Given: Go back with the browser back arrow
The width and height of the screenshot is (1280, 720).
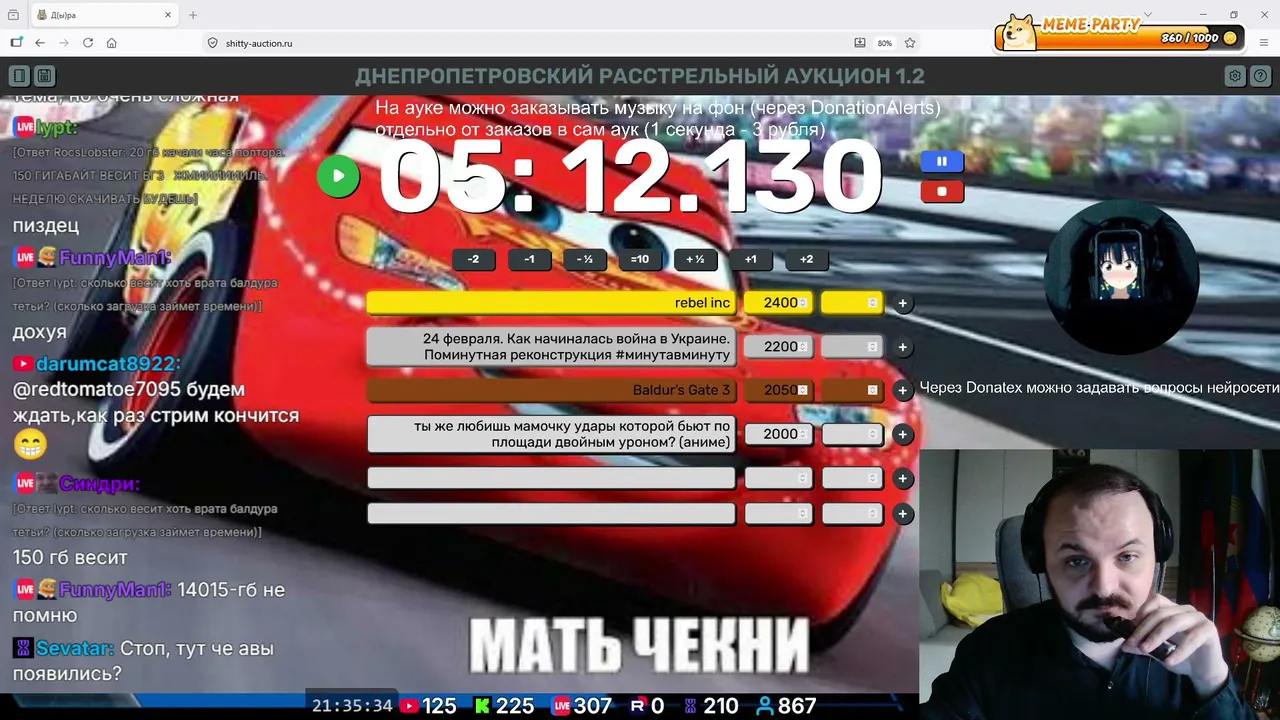Looking at the screenshot, I should [x=40, y=43].
